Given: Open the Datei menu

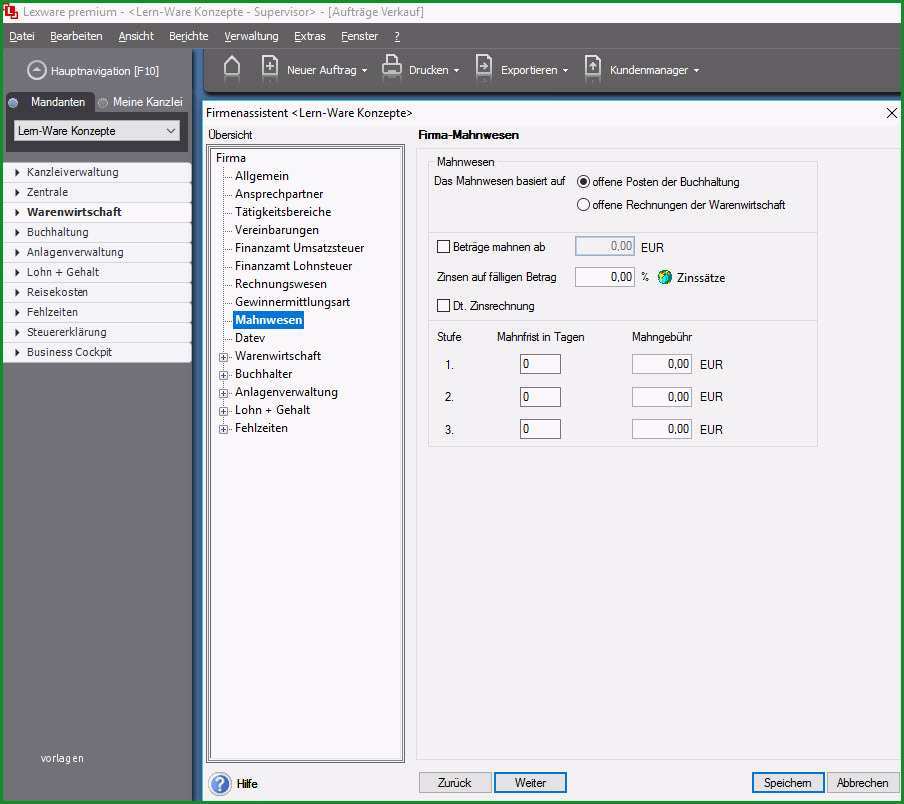Looking at the screenshot, I should coord(22,36).
